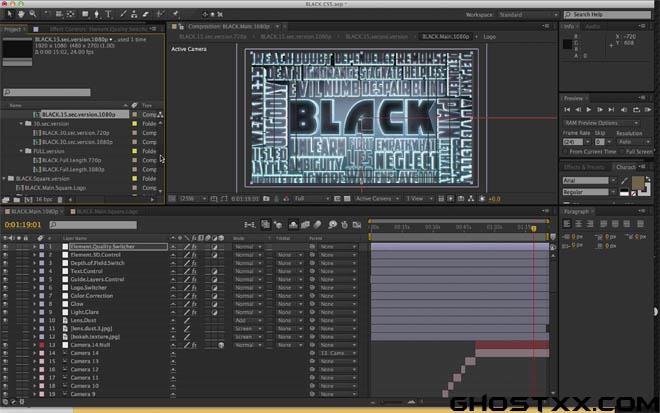Click the purple label of layer 1
660x413 pixels.
(42, 247)
